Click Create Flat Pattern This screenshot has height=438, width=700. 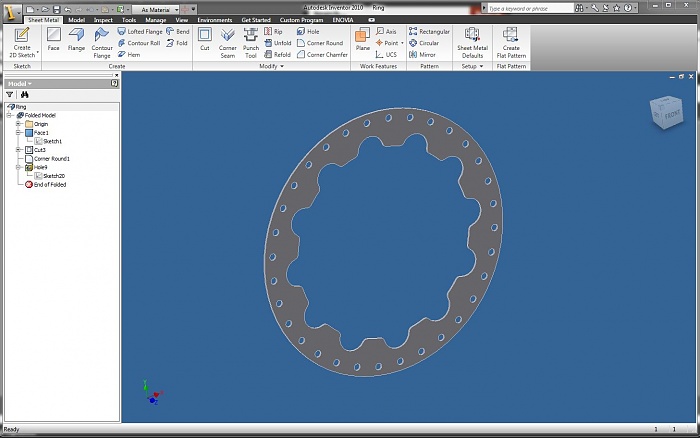(511, 43)
